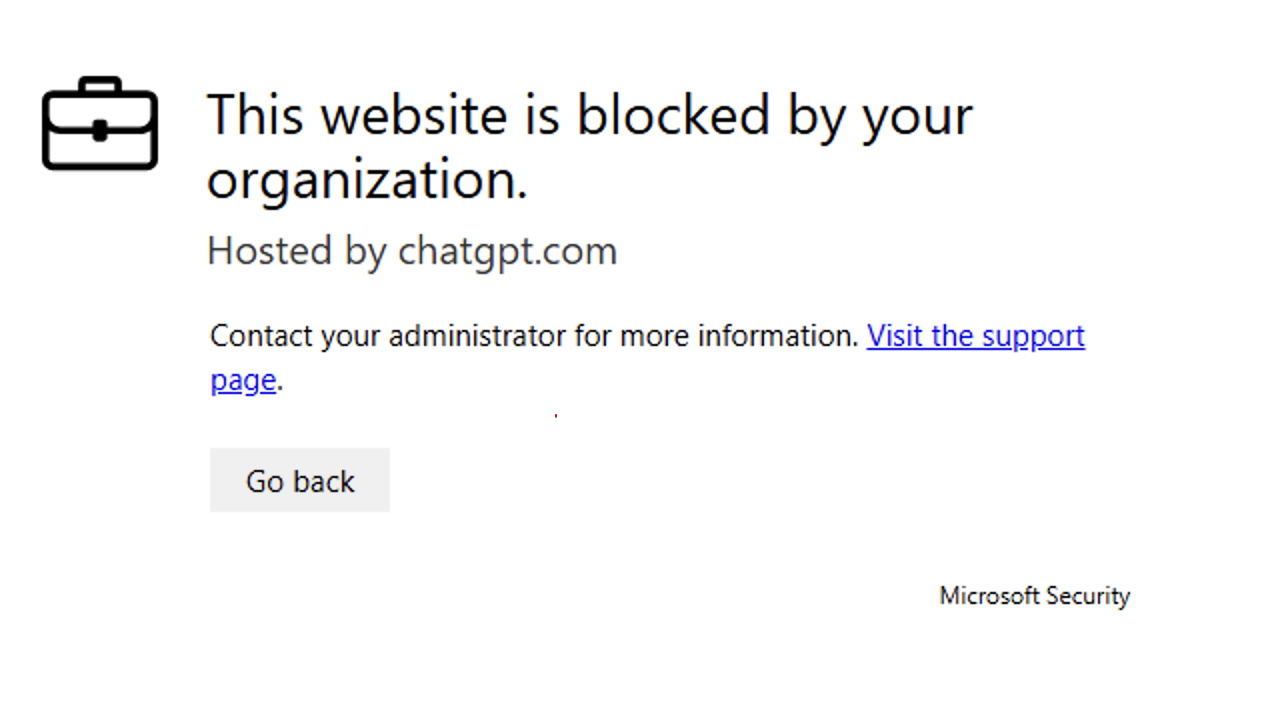The width and height of the screenshot is (1286, 718).
Task: Open the "Visit the support" link text
Action: (x=975, y=336)
